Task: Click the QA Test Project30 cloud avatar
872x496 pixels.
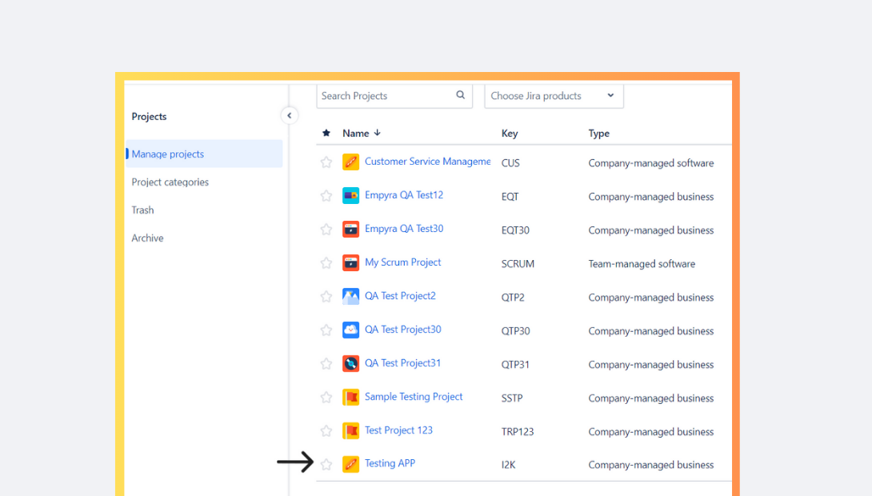Action: [350, 330]
